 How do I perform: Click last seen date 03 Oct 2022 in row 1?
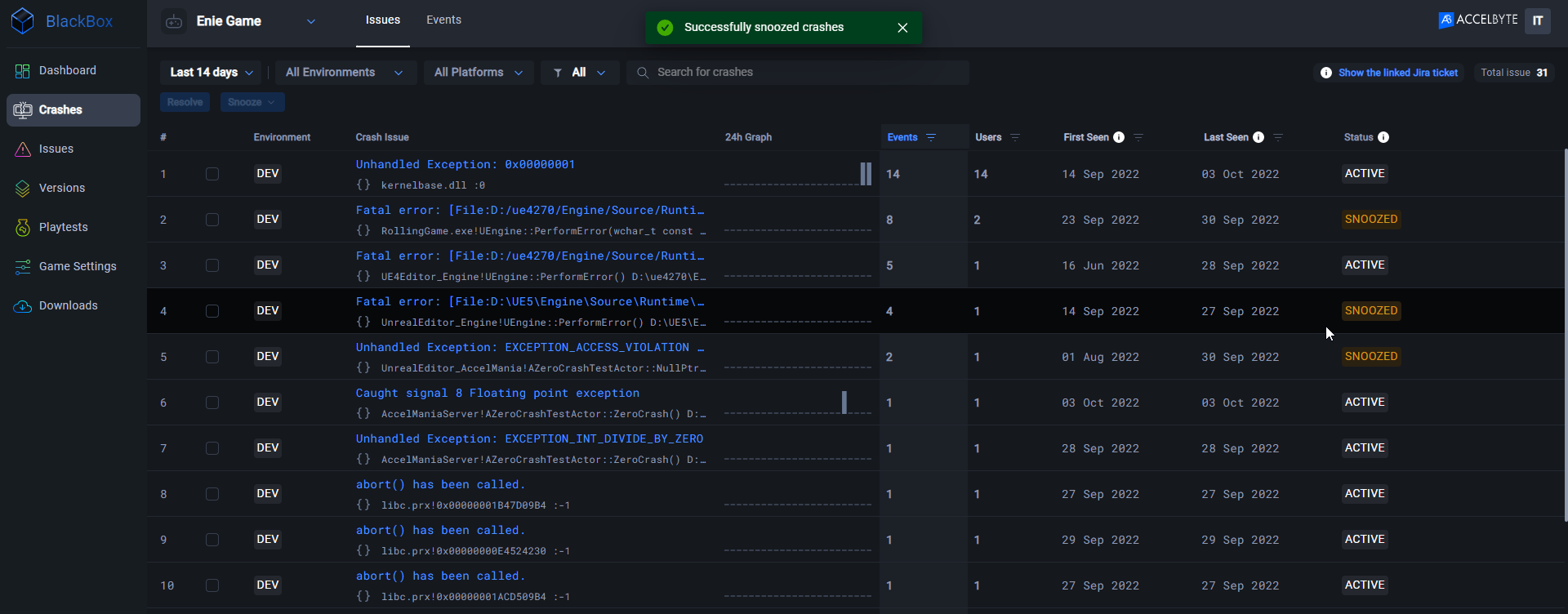1240,175
